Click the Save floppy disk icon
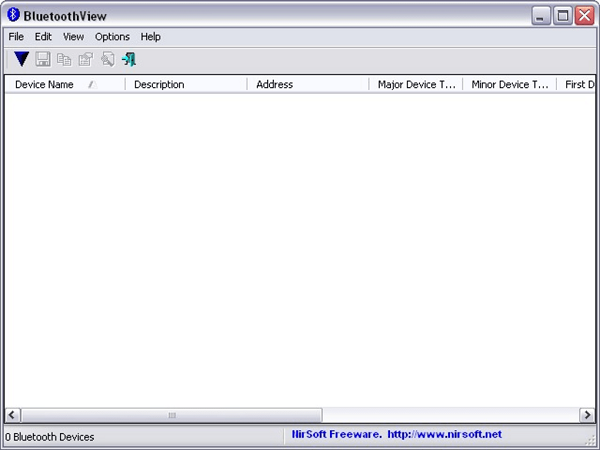600x450 pixels. point(43,59)
